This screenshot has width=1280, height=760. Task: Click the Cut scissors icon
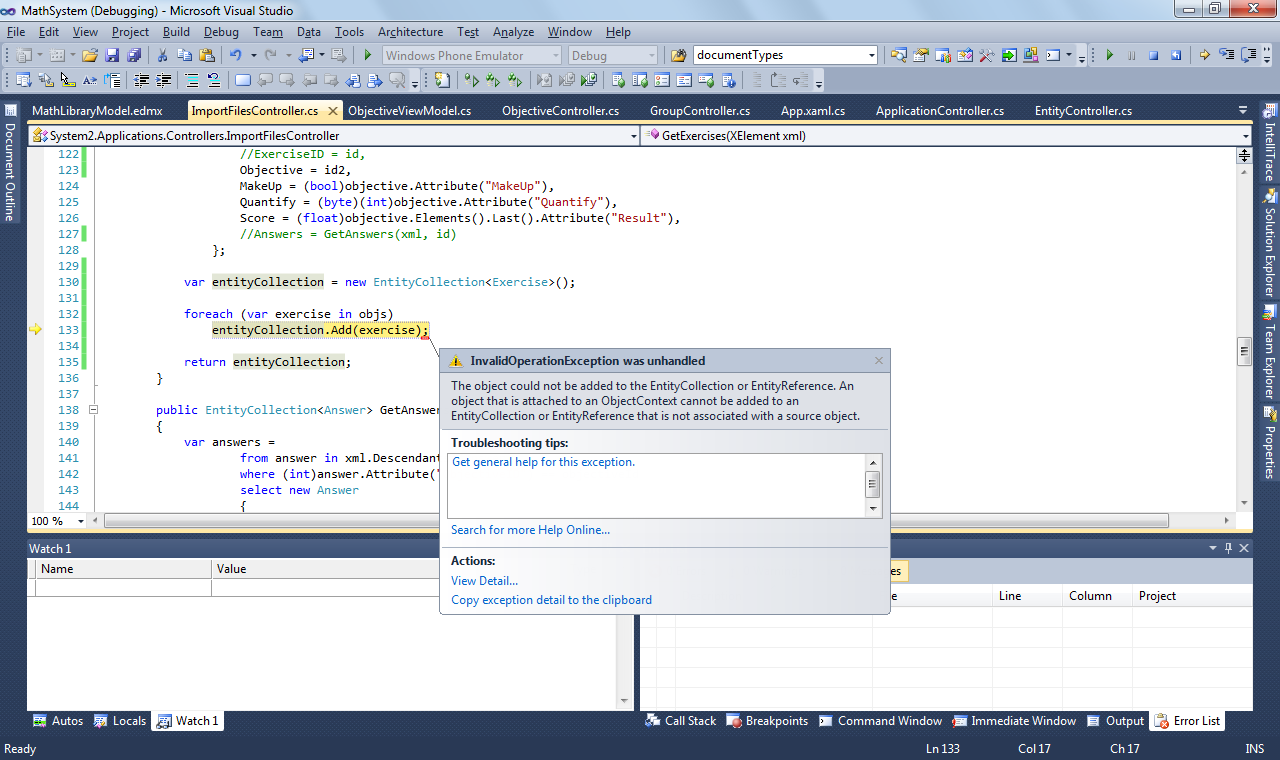click(162, 56)
